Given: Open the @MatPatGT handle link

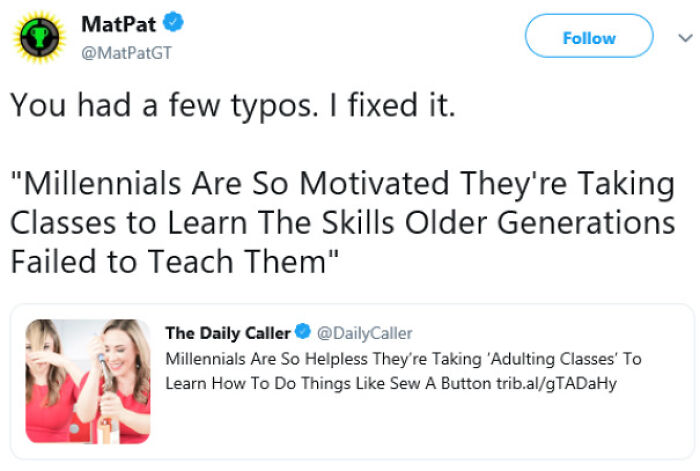Looking at the screenshot, I should coord(126,53).
